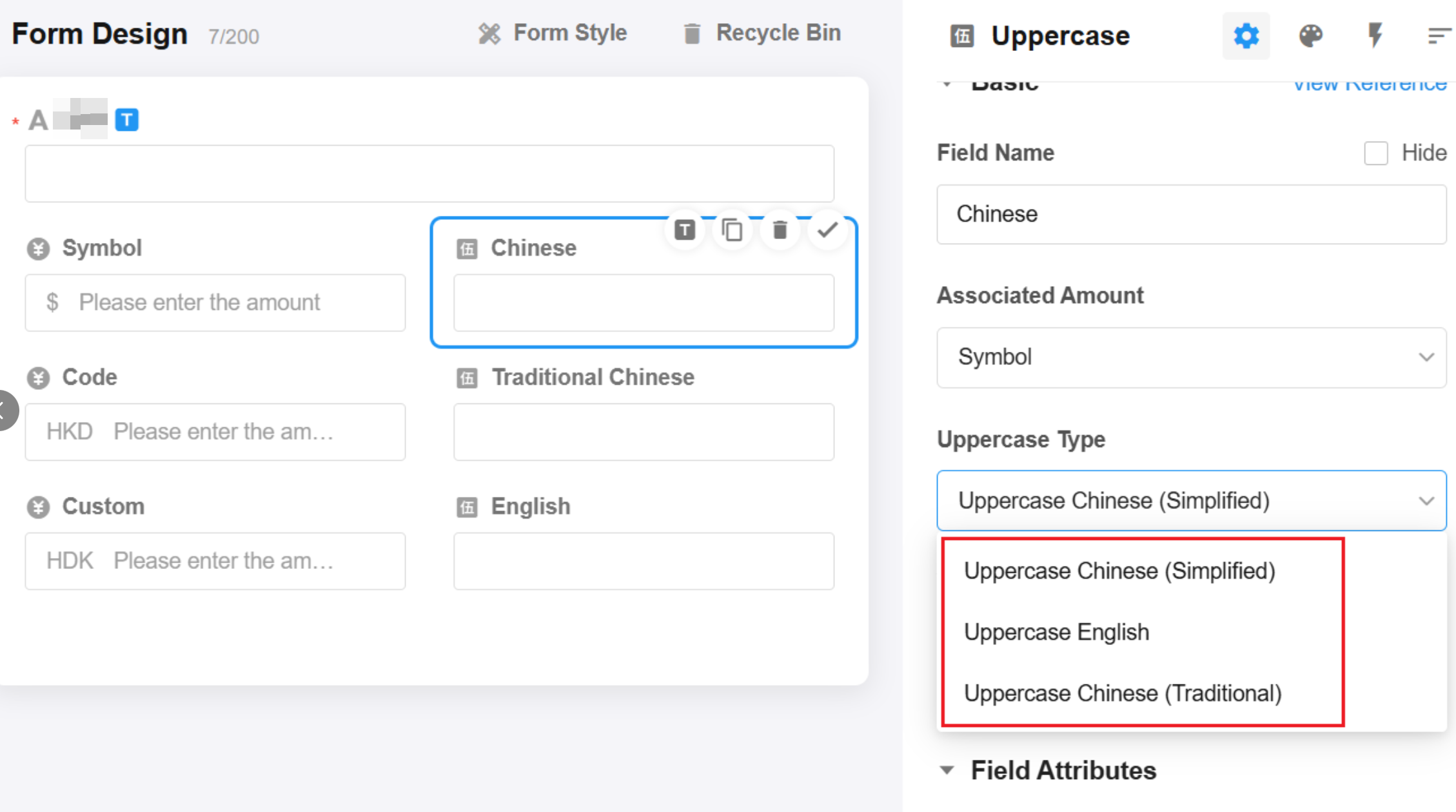This screenshot has height=812, width=1456.
Task: Collapse the Field Attributes section
Action: (947, 770)
